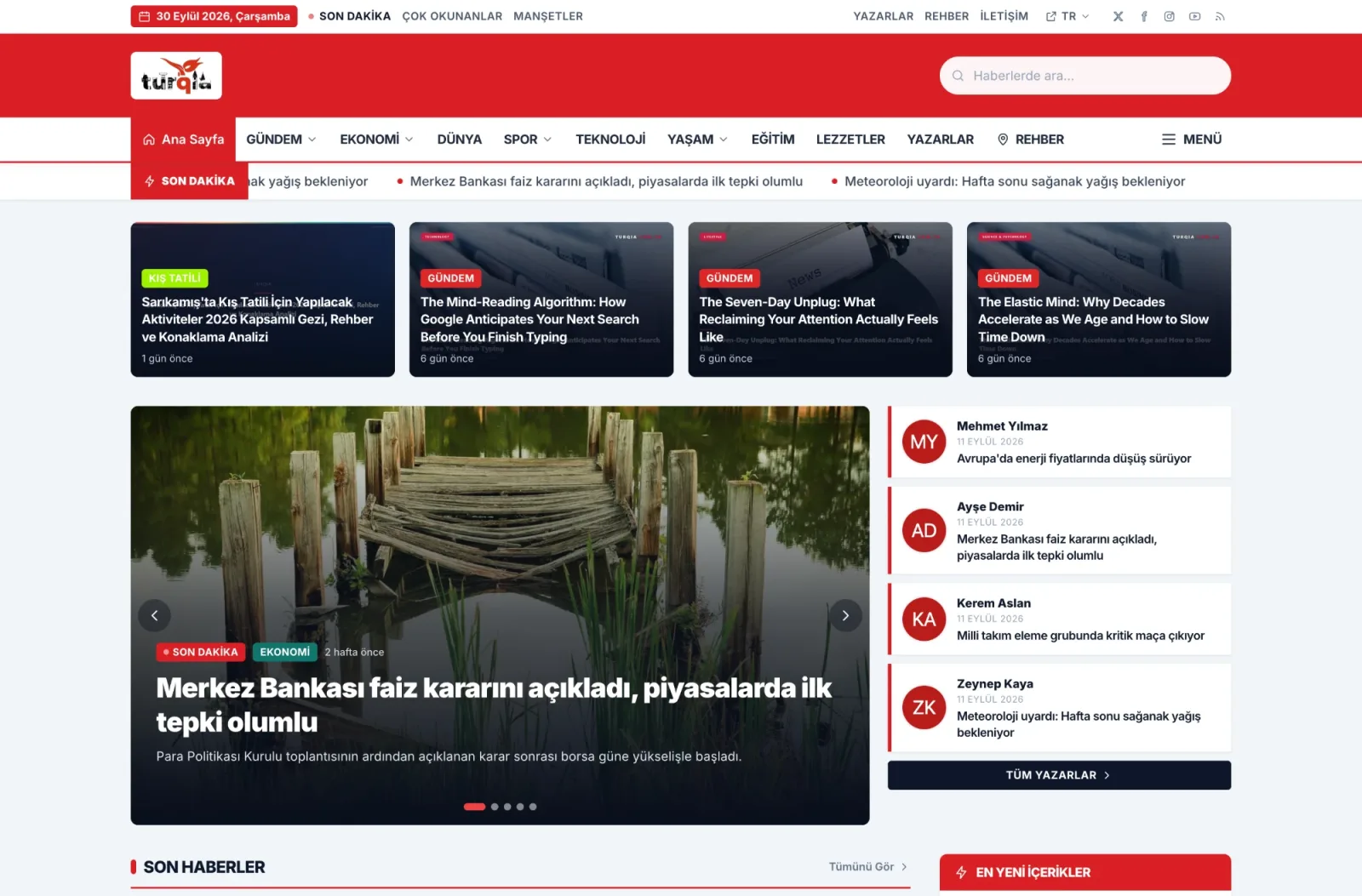Screen dimensions: 1362x896
Task: Open the DÜNYA menu item
Action: [460, 140]
